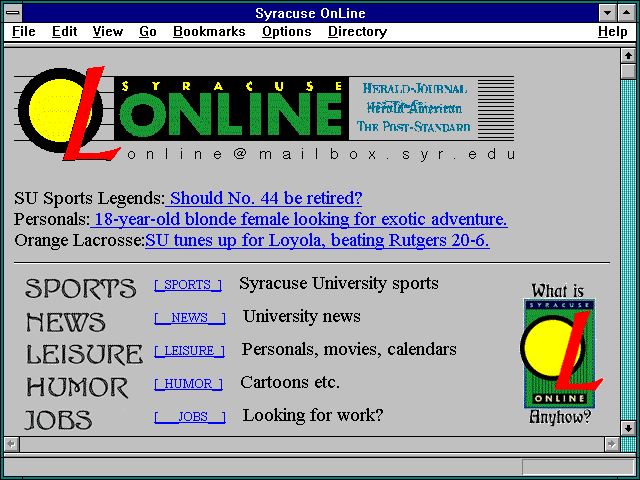Click the vertical scrollbar down arrow
The image size is (640, 480).
tap(628, 428)
